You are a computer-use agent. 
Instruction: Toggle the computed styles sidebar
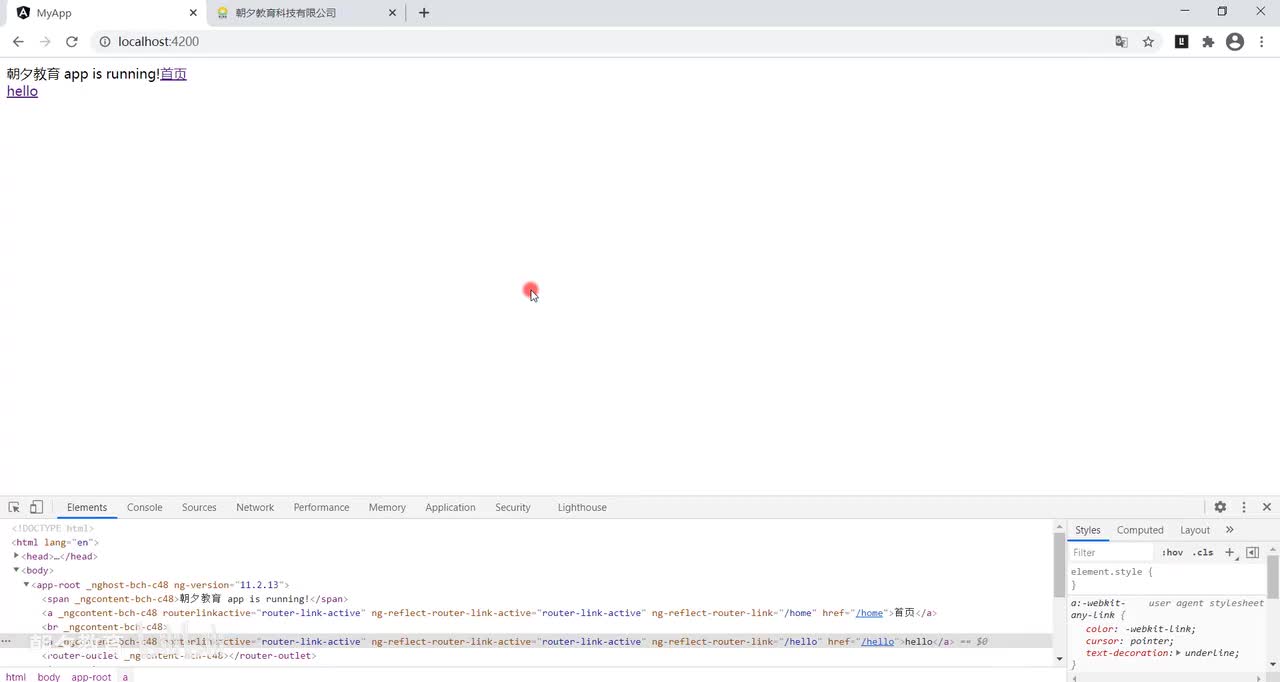(x=1252, y=552)
